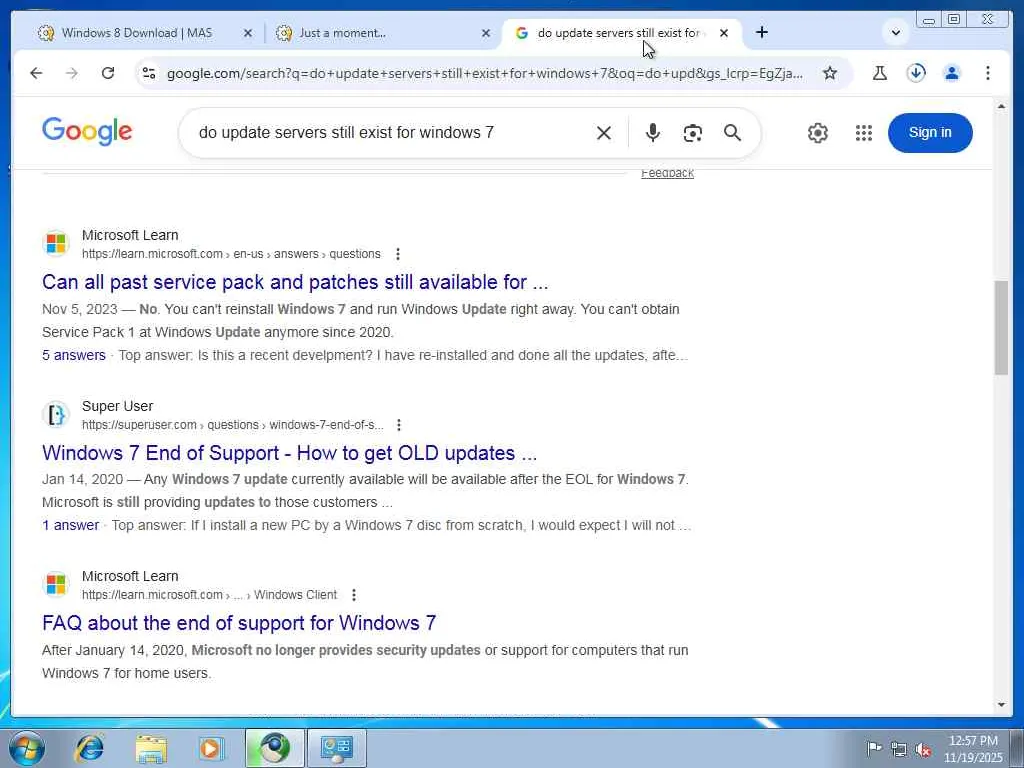The height and width of the screenshot is (768, 1024).
Task: Click the Google logo
Action: (87, 131)
